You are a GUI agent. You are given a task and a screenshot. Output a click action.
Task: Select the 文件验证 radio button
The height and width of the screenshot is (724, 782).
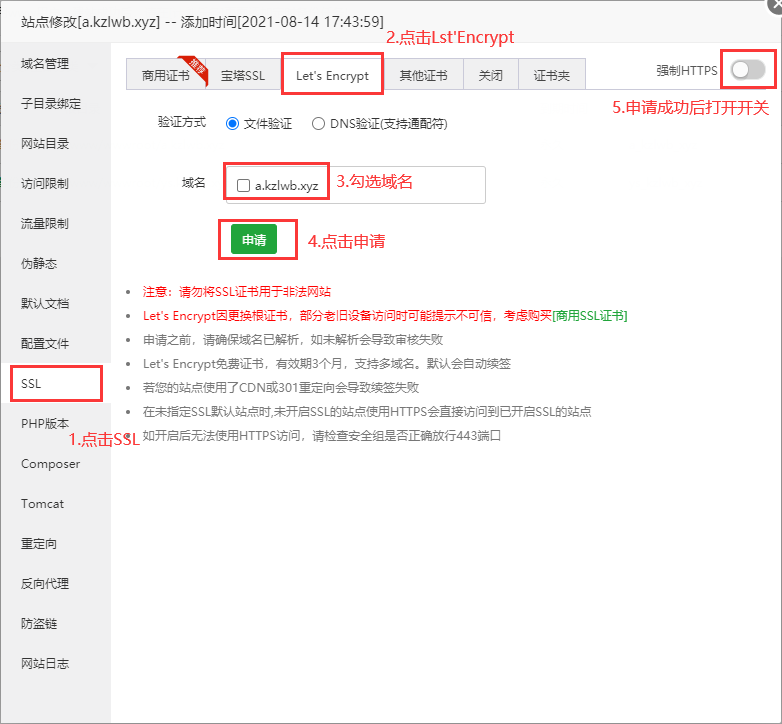pyautogui.click(x=232, y=123)
